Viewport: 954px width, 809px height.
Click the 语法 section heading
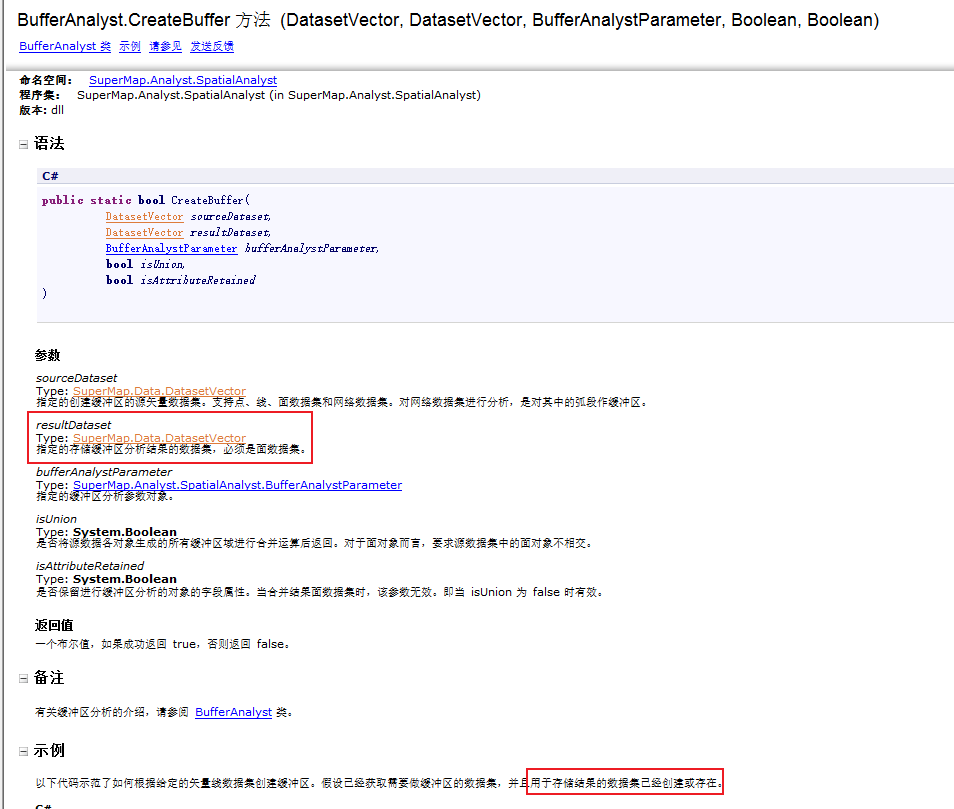[x=49, y=144]
